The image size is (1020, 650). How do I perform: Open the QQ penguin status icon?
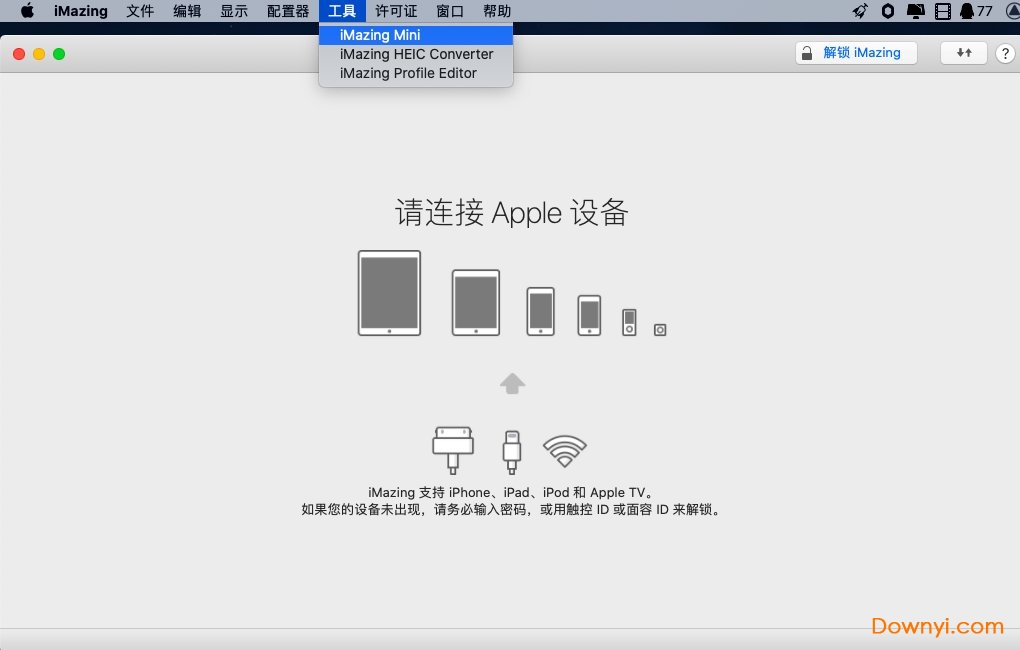967,11
